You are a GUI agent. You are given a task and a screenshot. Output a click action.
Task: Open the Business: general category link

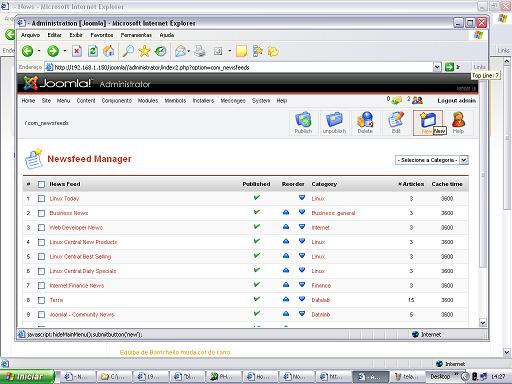333,213
